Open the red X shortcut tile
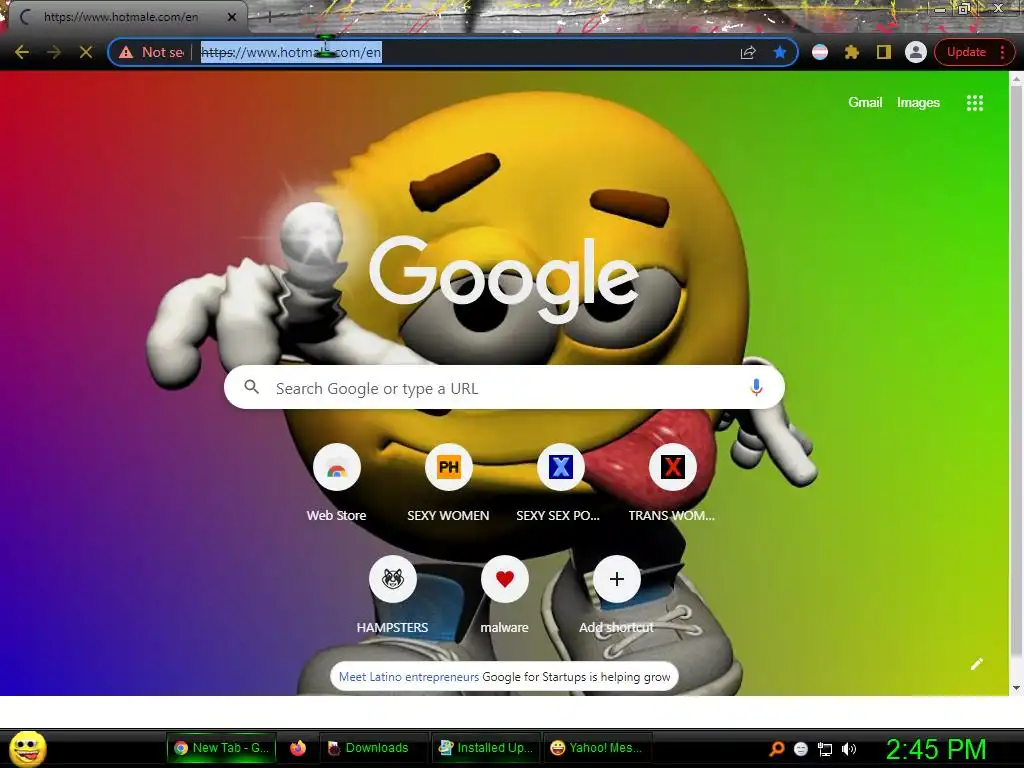 (x=672, y=484)
